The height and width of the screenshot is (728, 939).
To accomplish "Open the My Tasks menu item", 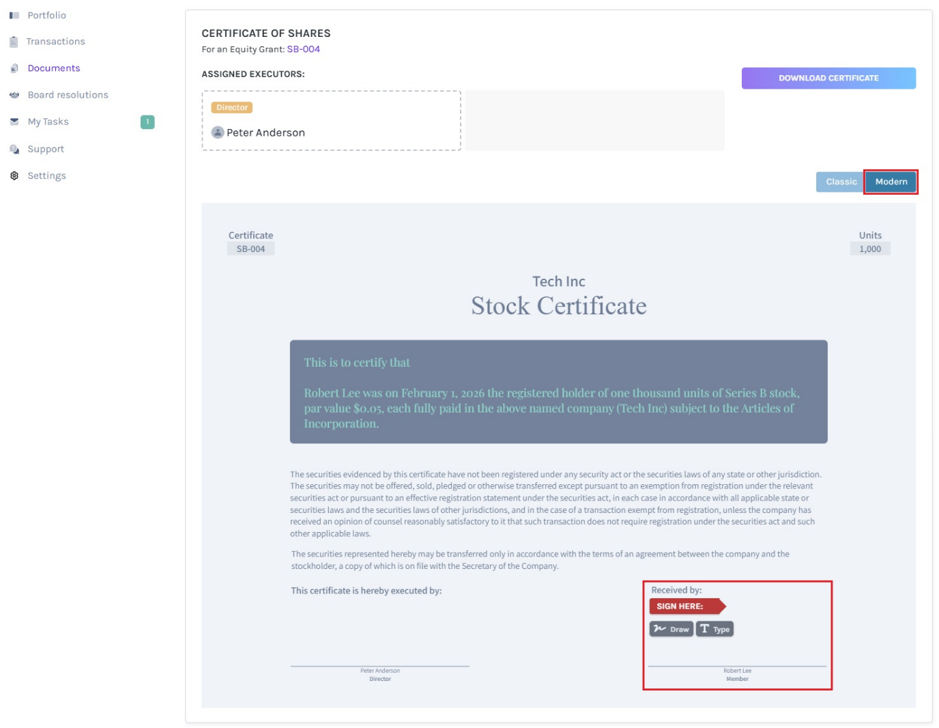I will (48, 122).
